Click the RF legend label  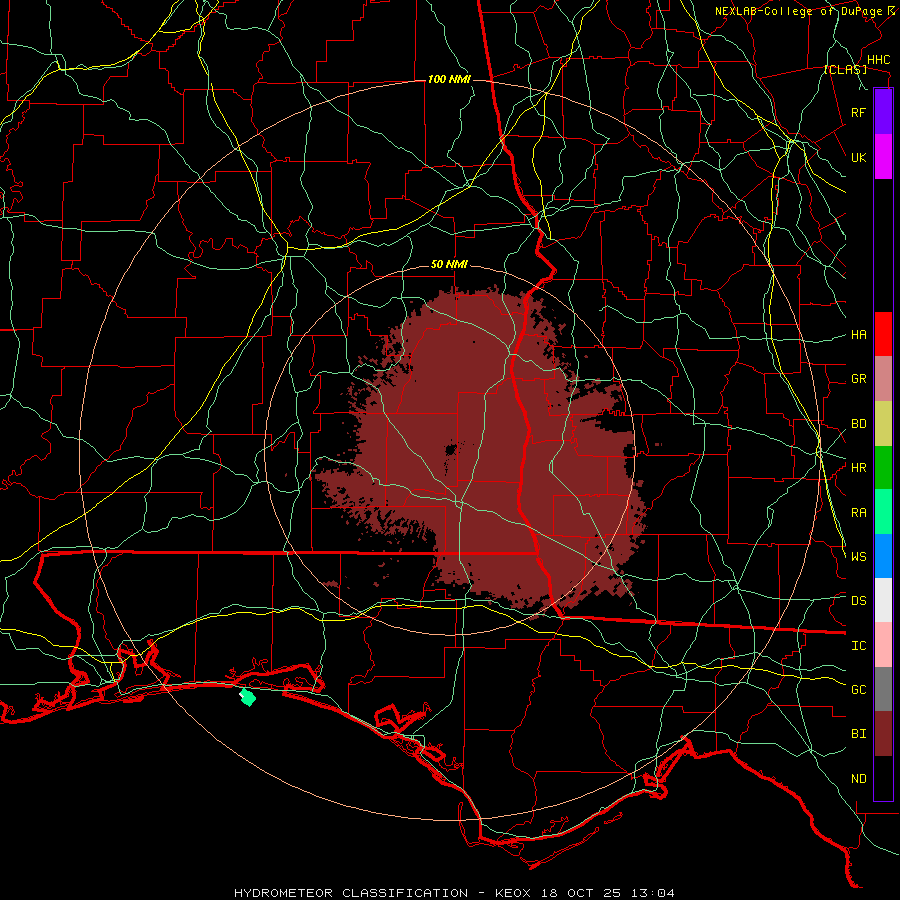[858, 112]
